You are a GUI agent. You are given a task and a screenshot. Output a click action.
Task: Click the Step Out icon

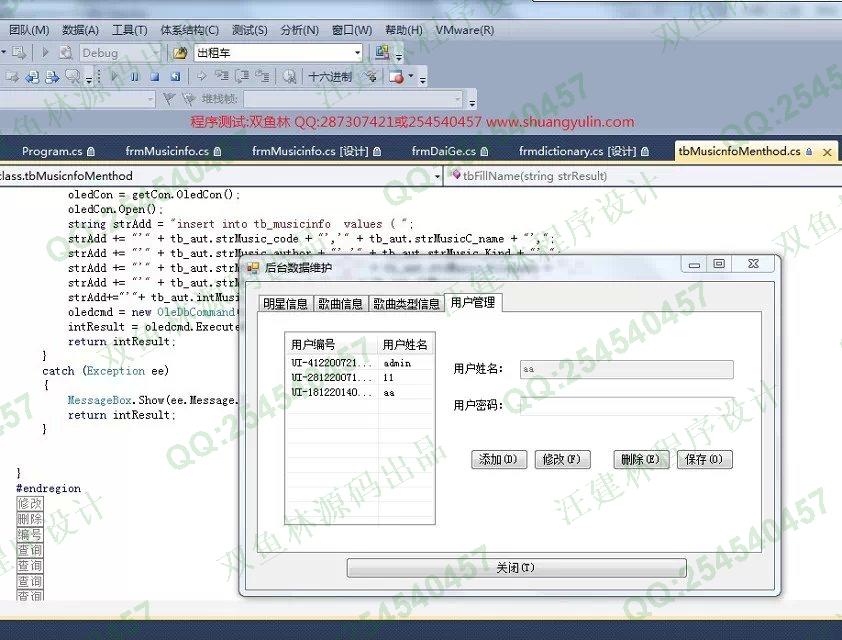262,77
